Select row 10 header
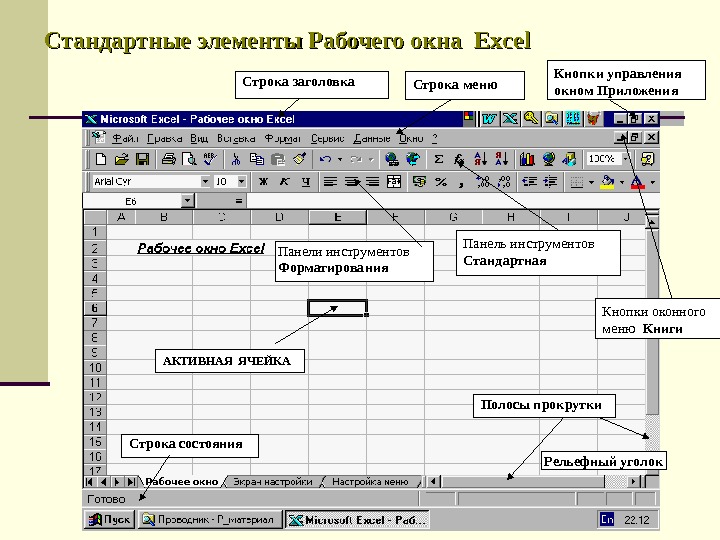 95,368
